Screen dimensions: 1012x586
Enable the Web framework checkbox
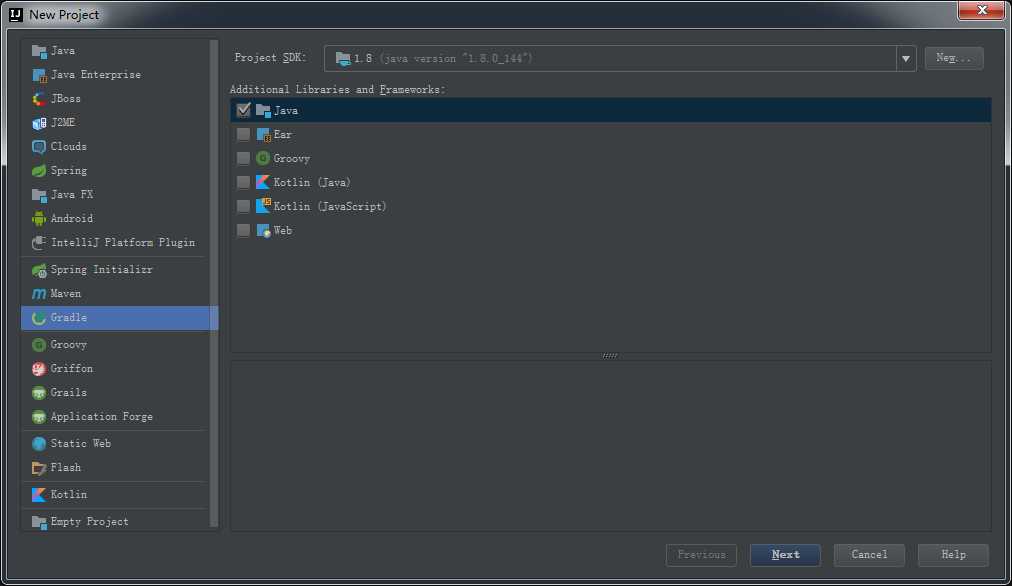click(243, 230)
